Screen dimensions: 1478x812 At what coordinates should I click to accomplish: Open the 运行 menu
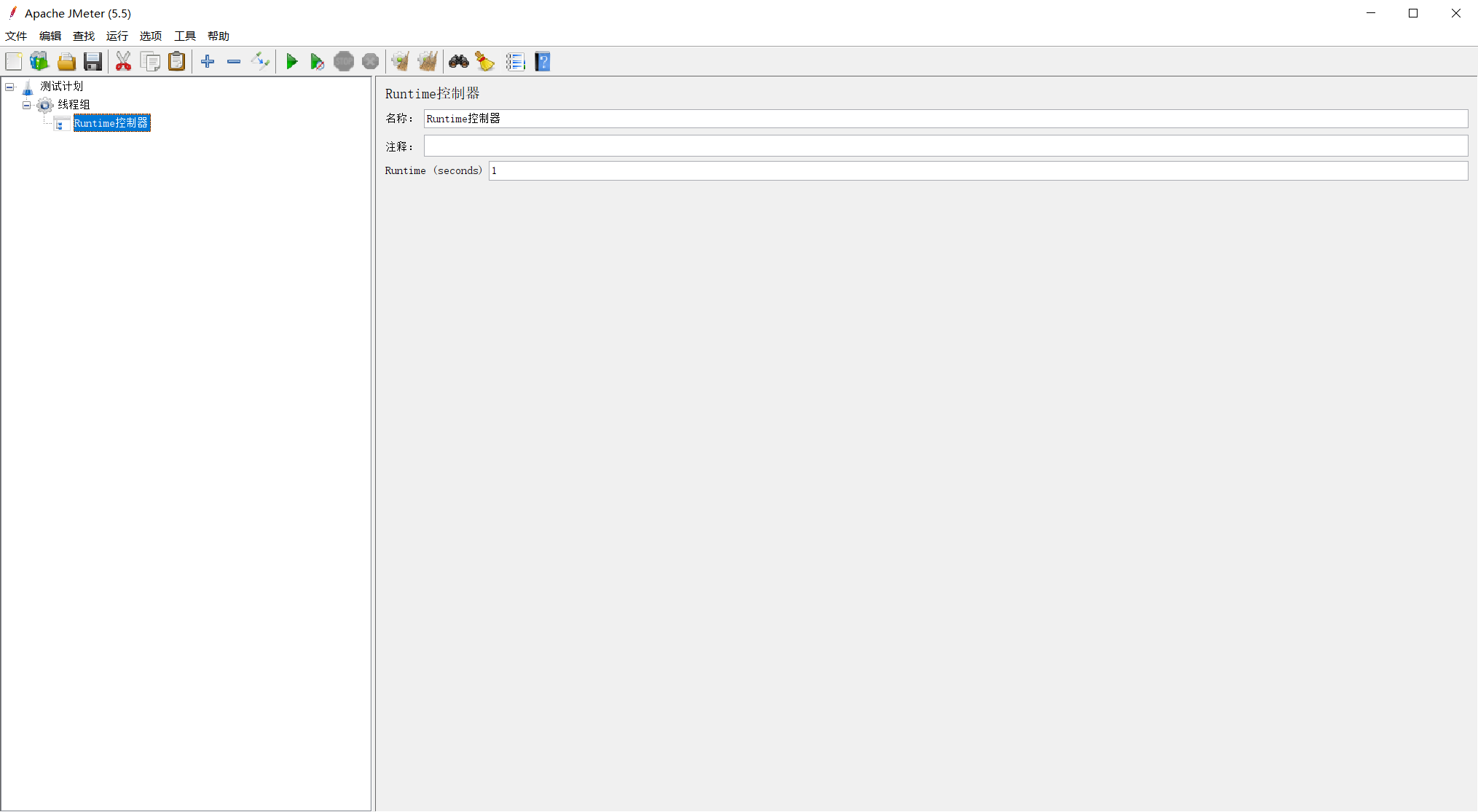[x=117, y=36]
